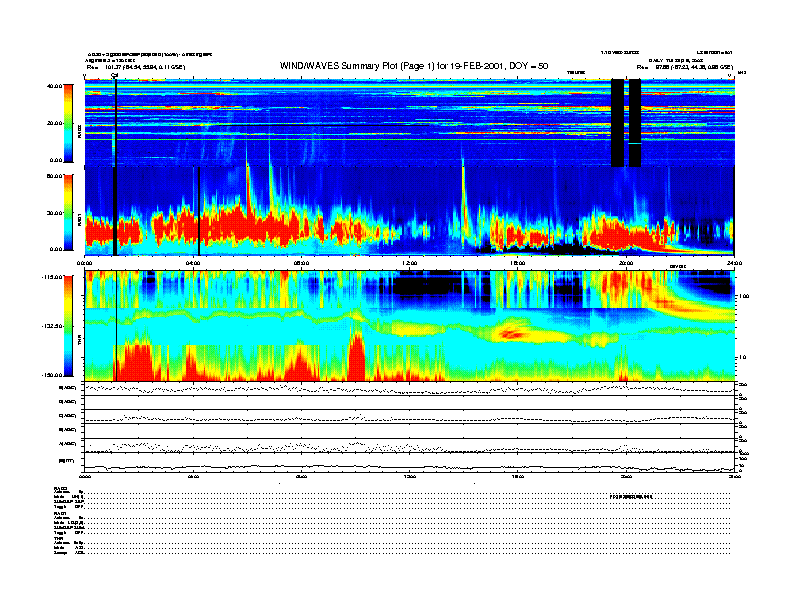Click the 12:00 tick on the bottom time axis

click(x=410, y=476)
